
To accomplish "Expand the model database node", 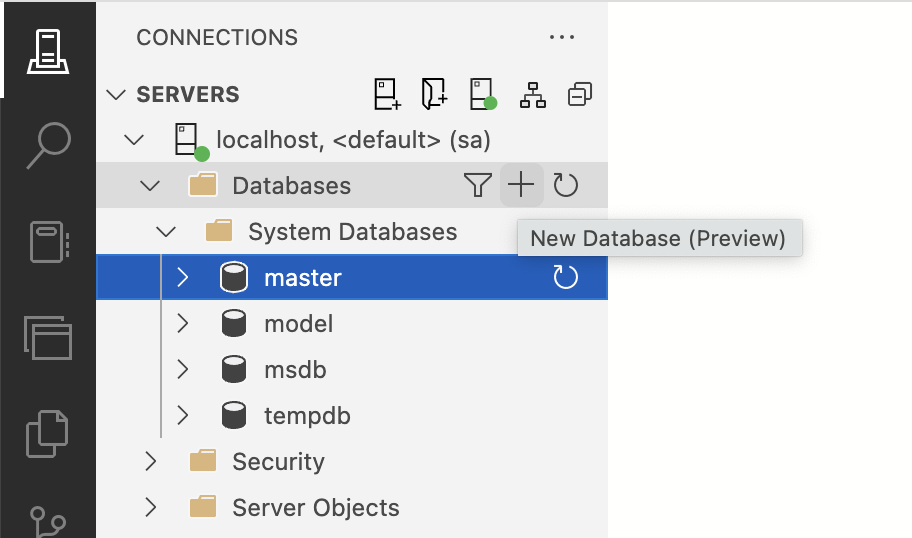I will [183, 323].
